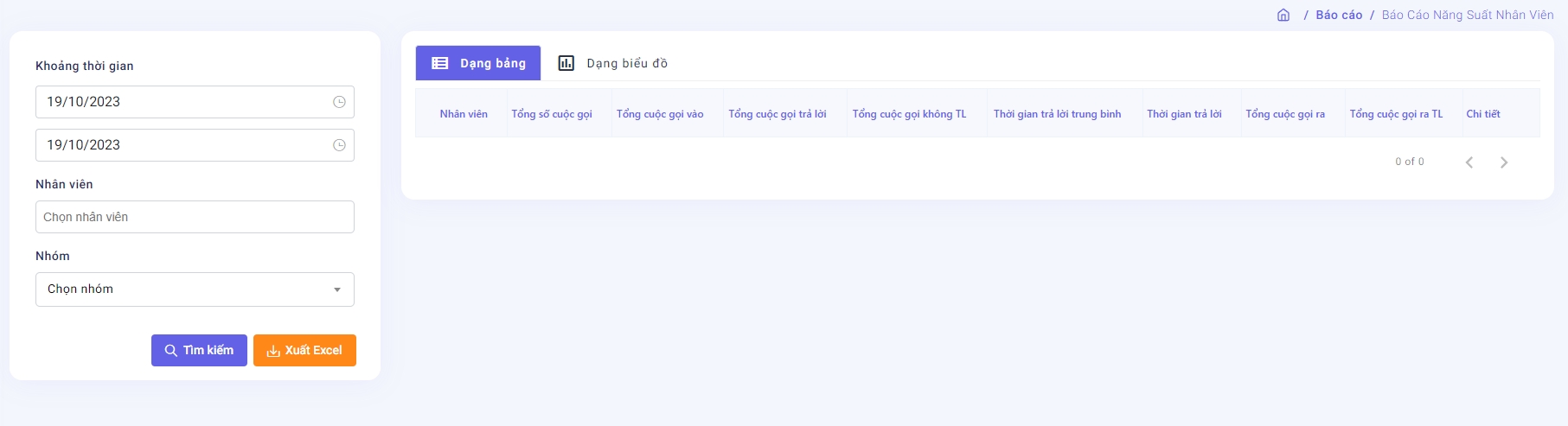Click the Tổng cuộc gọi ra header
Screen dimensions: 1568x426
(1285, 114)
